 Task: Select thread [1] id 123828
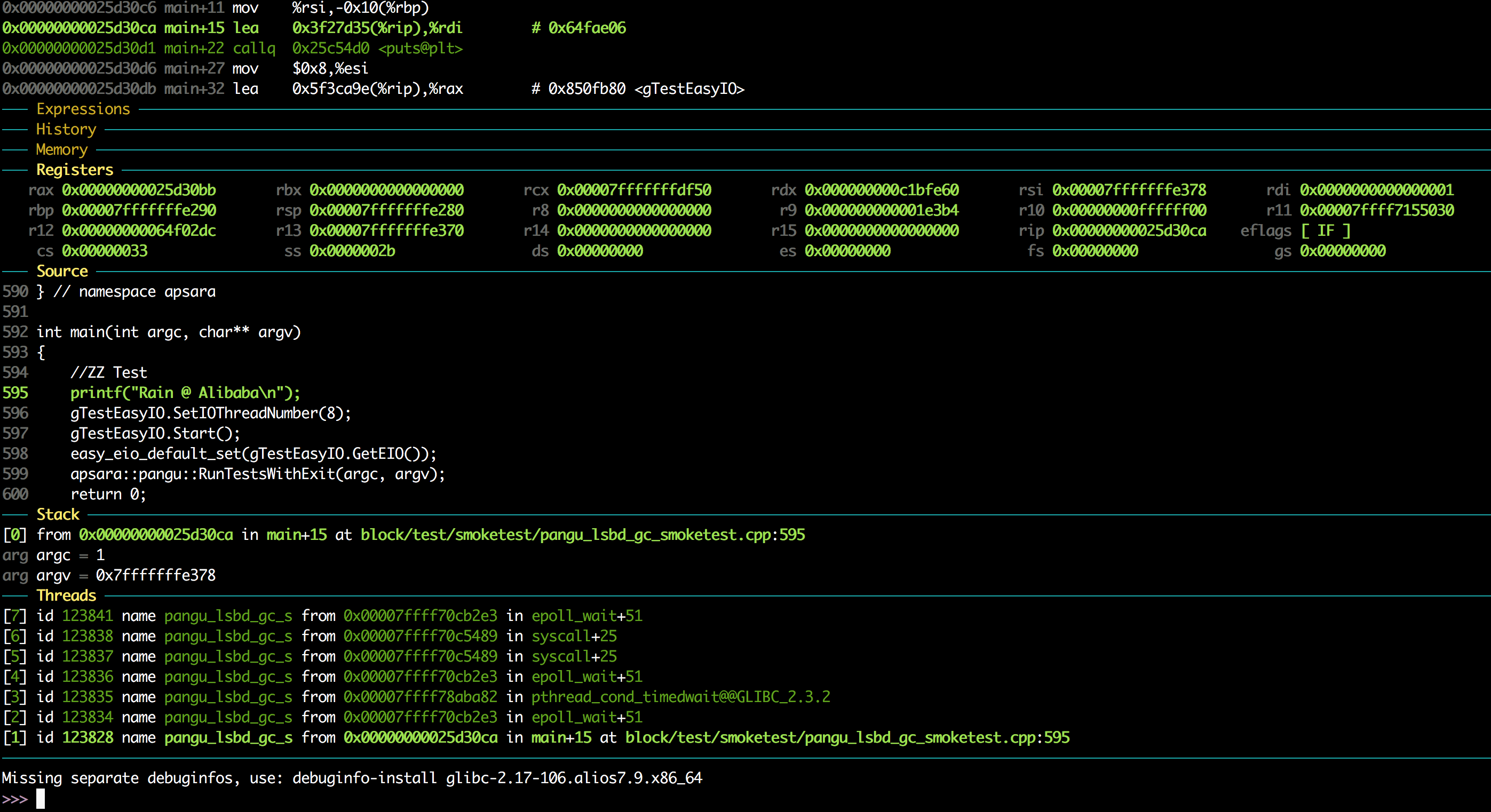tap(88, 737)
